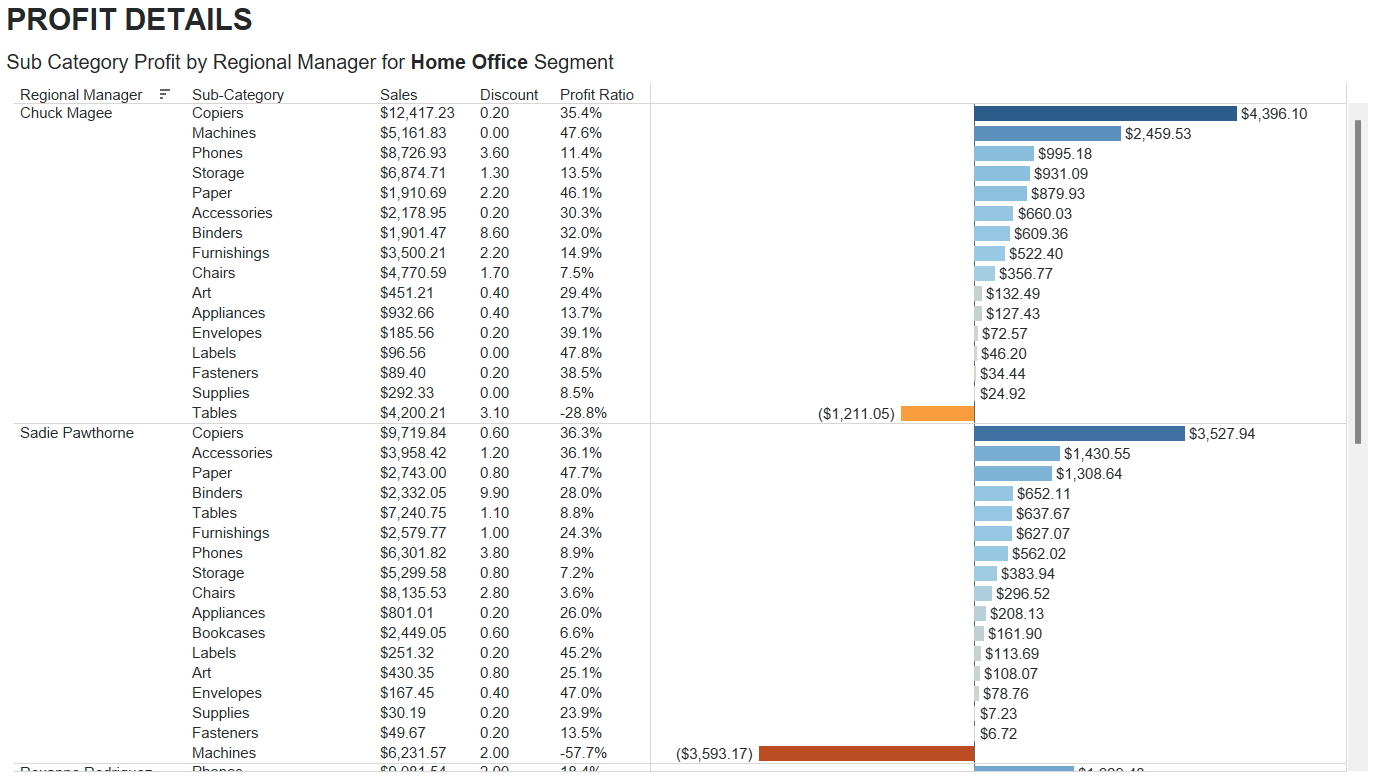Image resolution: width=1377 pixels, height=781 pixels.
Task: Click Chuck Magee's Machines profit bar
Action: tap(1047, 133)
